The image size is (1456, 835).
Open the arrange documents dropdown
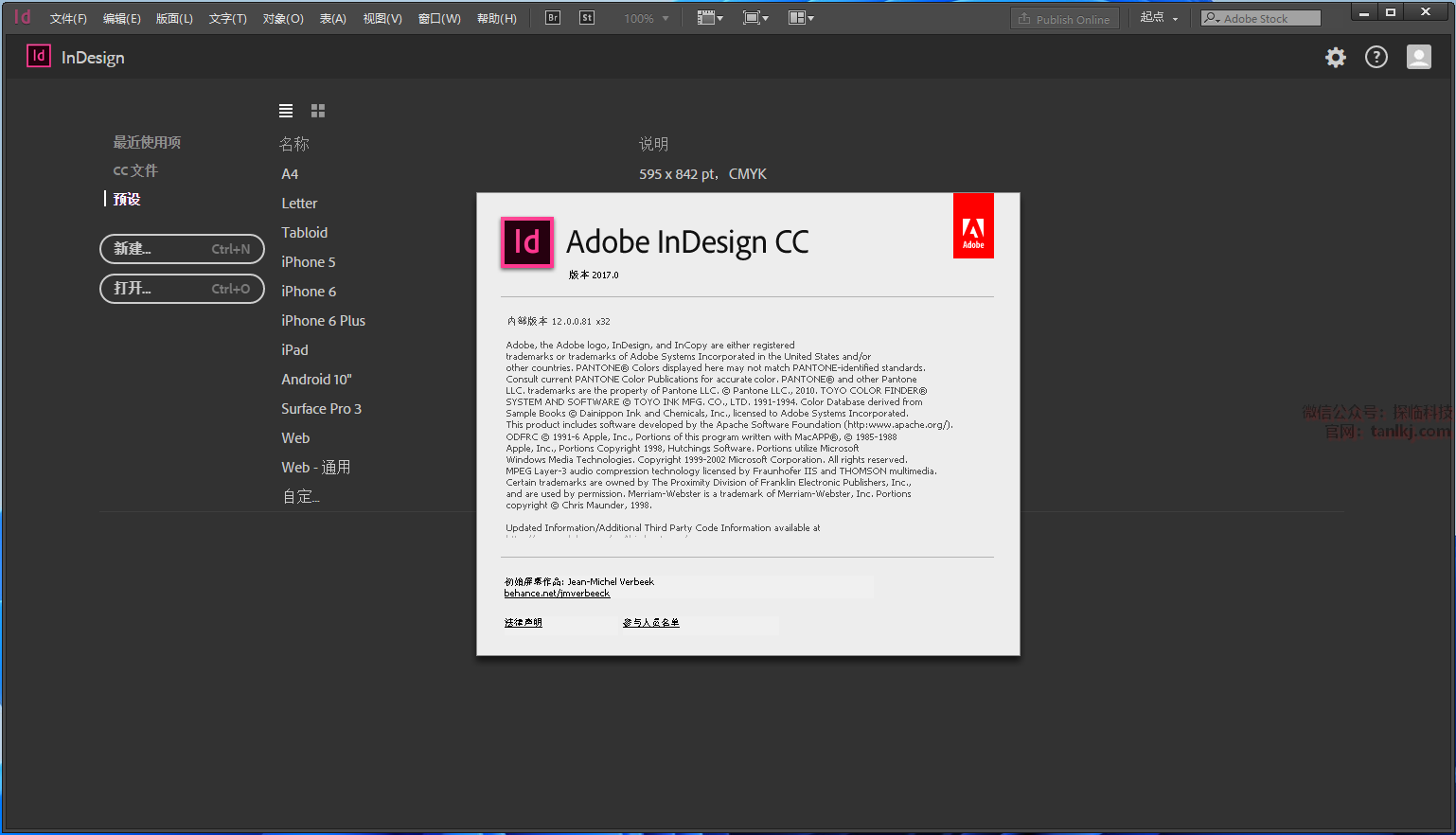pos(801,18)
